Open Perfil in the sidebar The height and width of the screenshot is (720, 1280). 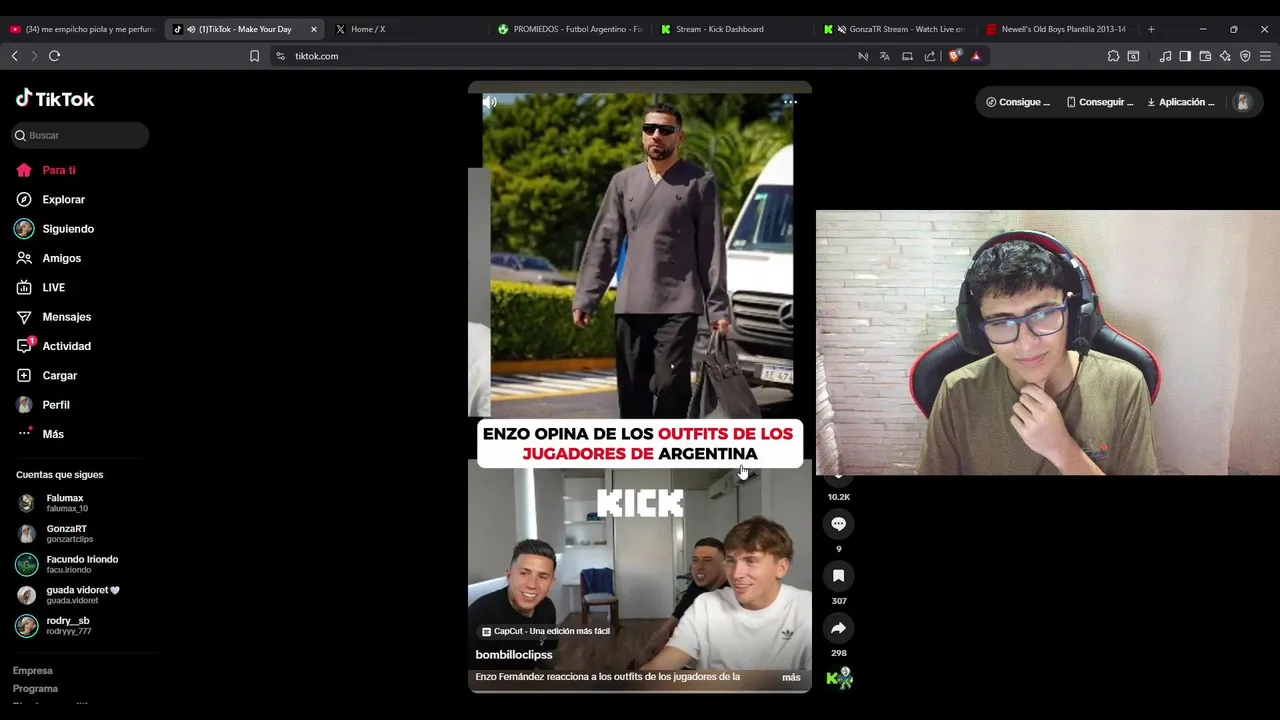pos(43,405)
